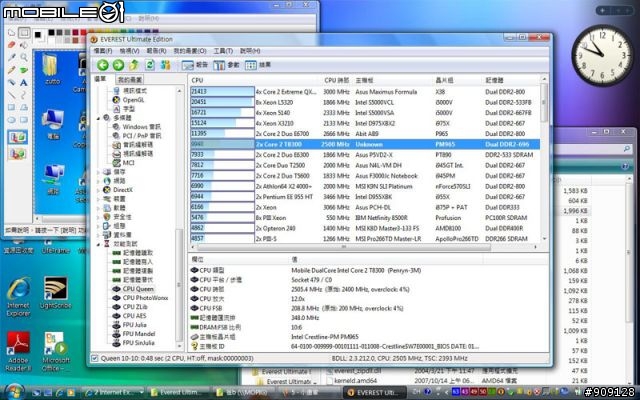
Task: Switch to the 我的最愛 favorites tab in the left pane
Action: point(130,80)
